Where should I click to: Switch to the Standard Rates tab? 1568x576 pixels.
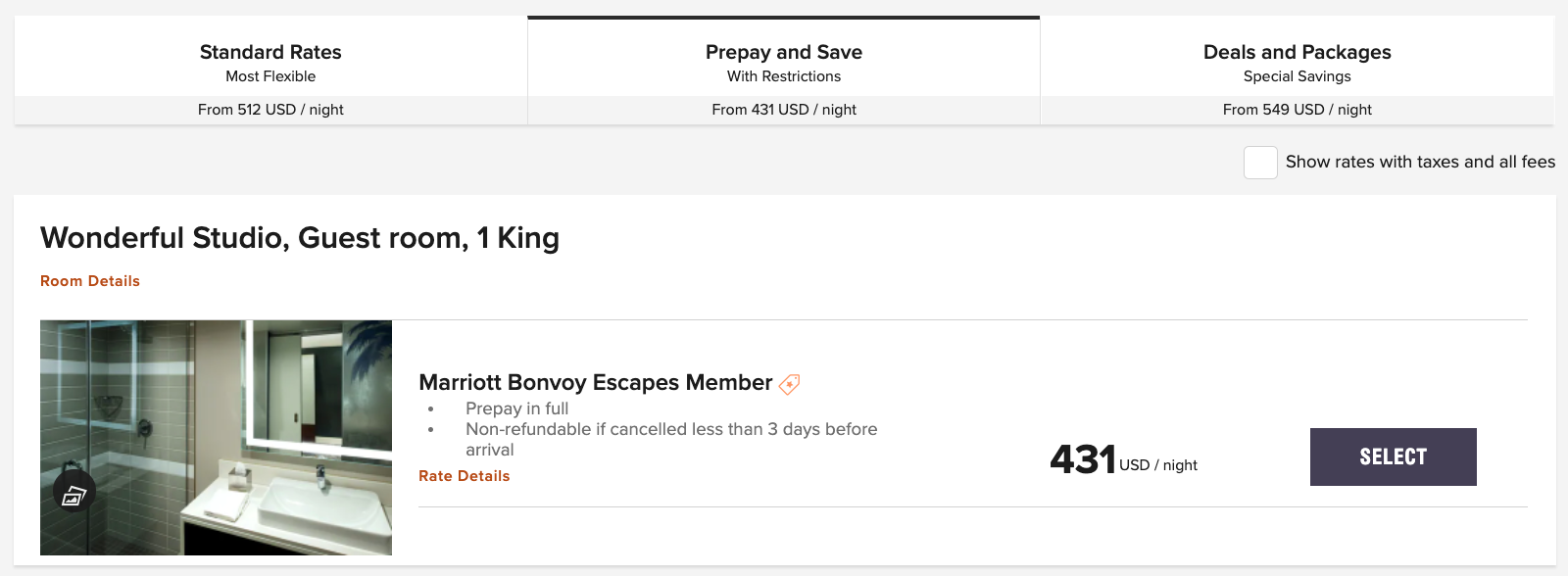pyautogui.click(x=269, y=52)
